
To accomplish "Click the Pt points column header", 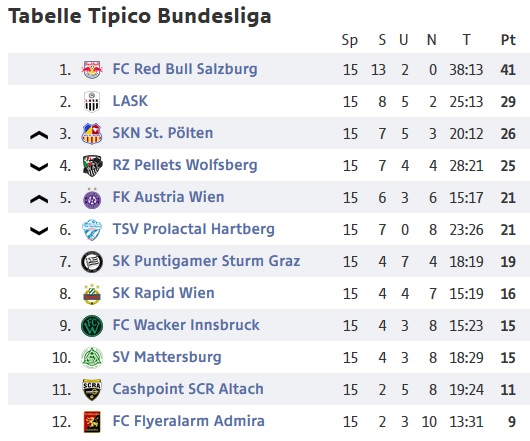I will click(x=508, y=40).
